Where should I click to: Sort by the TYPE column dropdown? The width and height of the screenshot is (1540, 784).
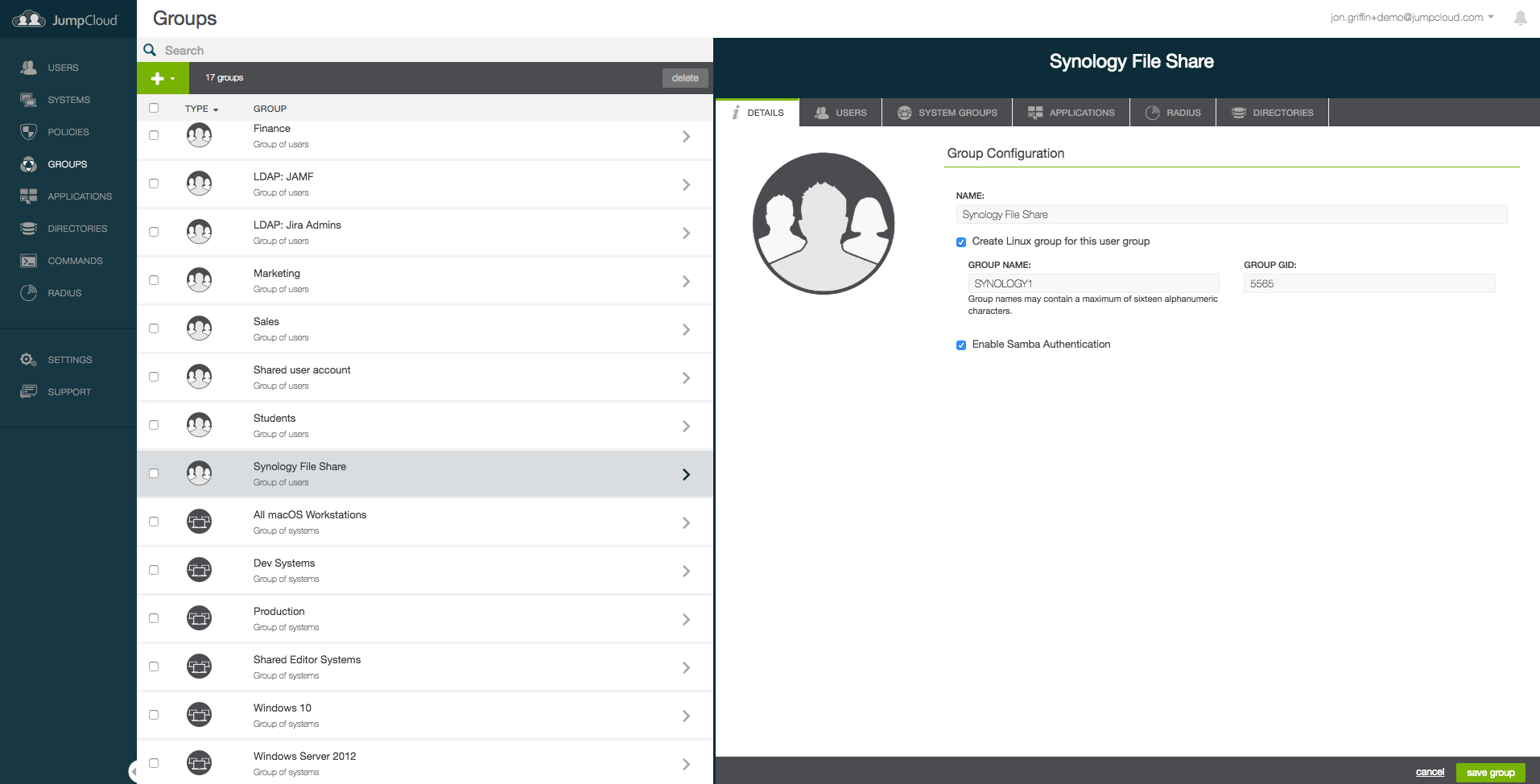point(201,109)
